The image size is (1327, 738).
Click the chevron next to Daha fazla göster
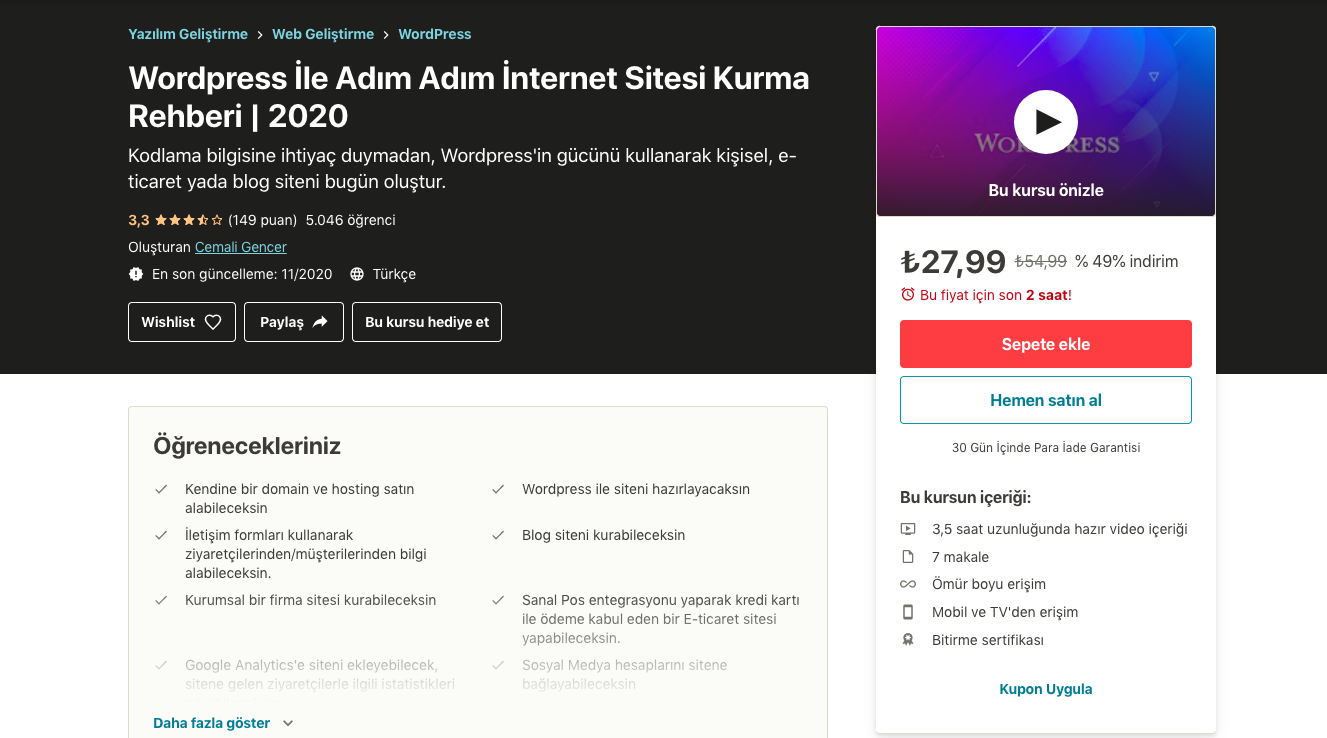tap(288, 723)
